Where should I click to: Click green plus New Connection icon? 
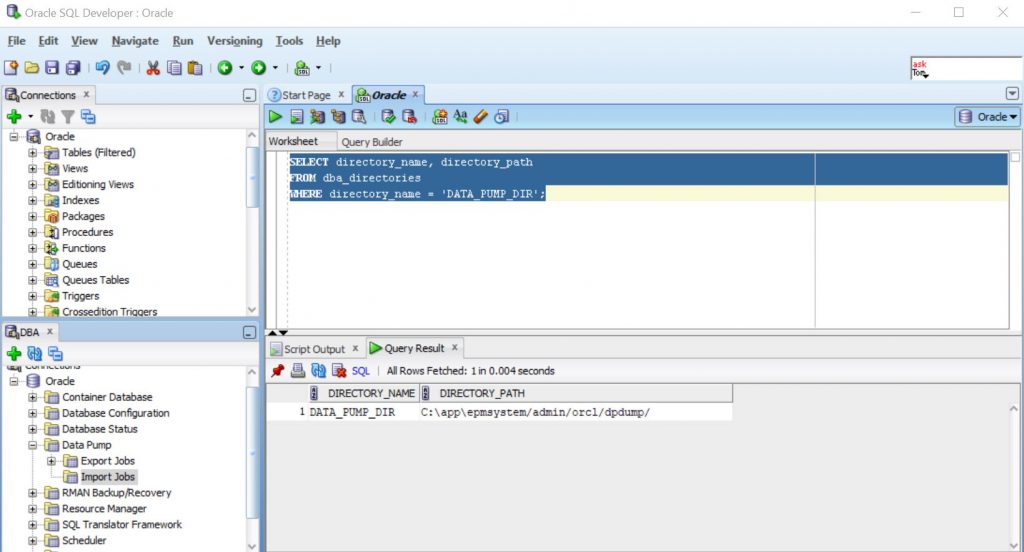point(14,117)
